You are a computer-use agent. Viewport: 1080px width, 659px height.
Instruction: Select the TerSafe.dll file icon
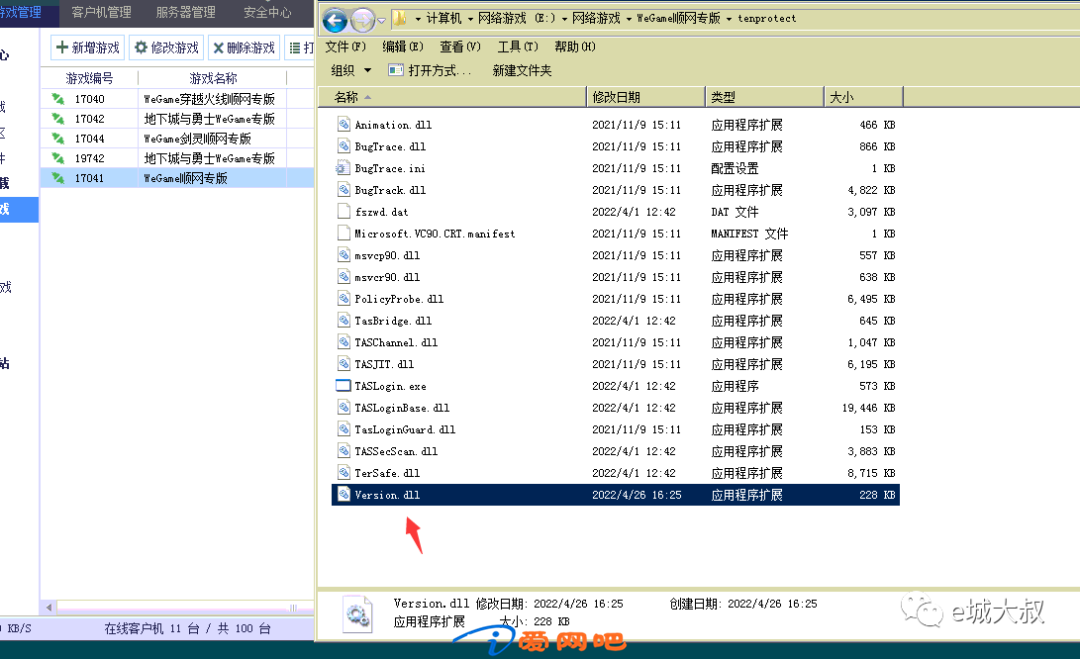point(344,473)
